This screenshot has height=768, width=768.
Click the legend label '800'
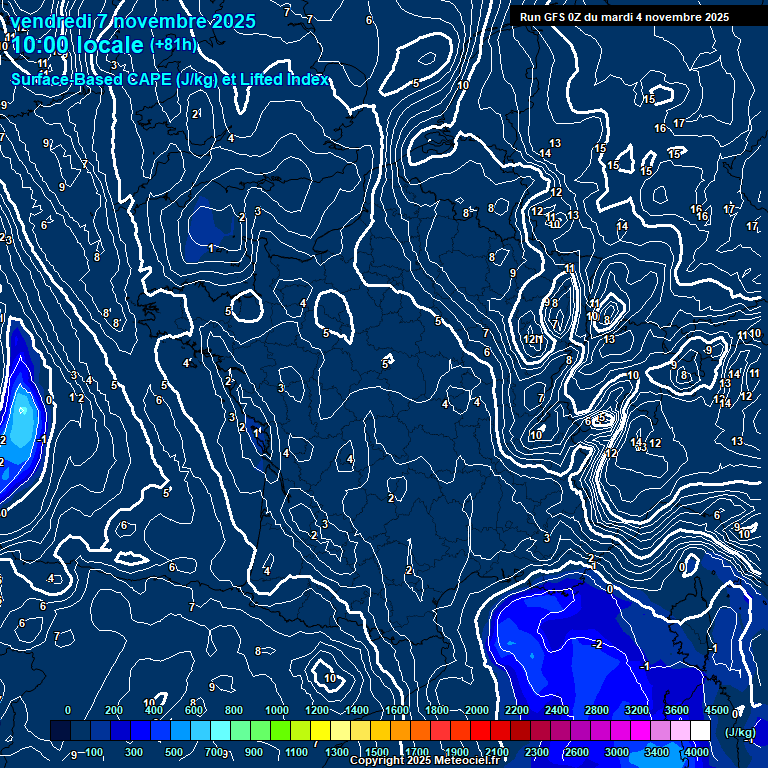click(x=234, y=710)
